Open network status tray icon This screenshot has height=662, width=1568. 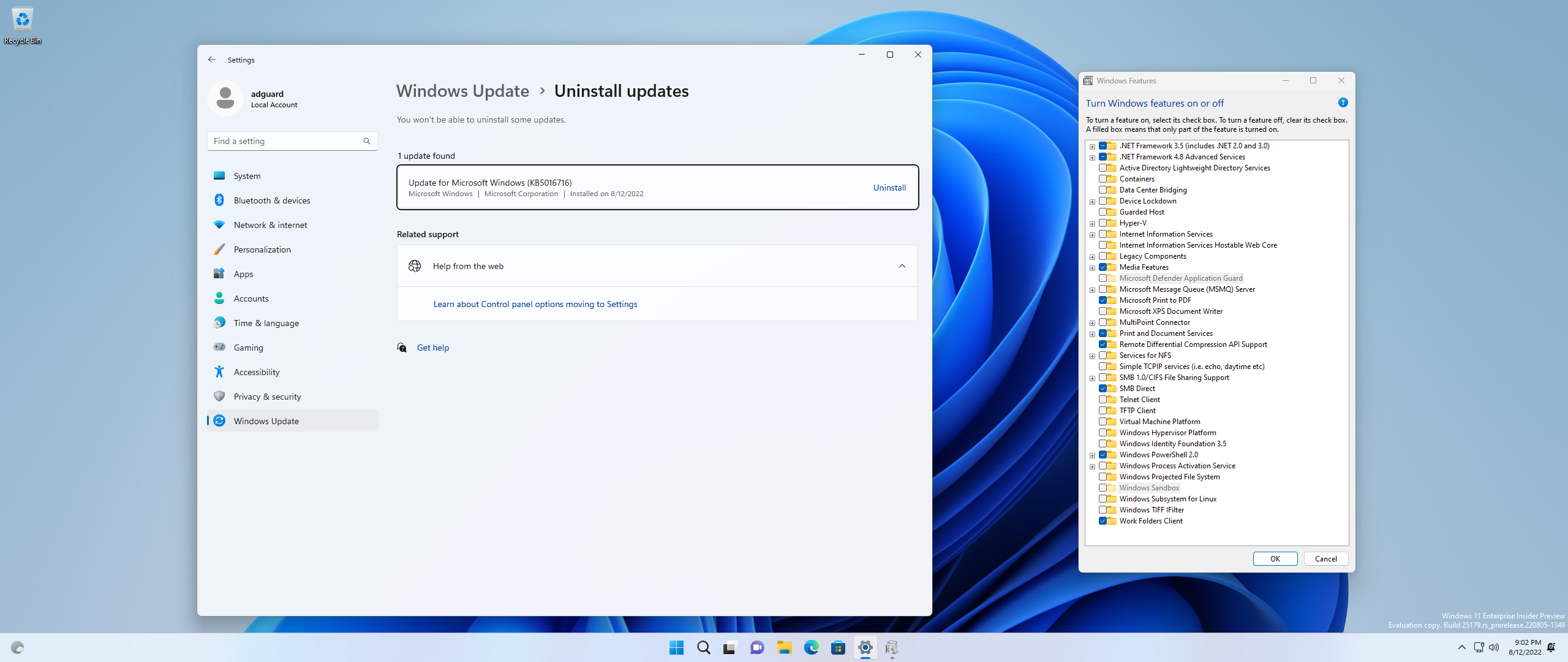(1479, 647)
